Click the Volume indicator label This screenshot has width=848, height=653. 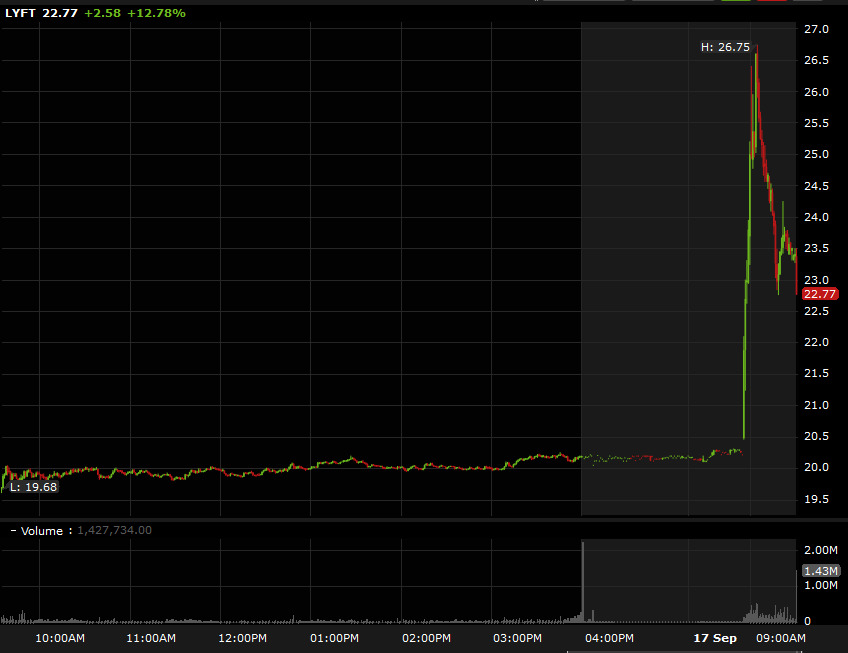42,531
